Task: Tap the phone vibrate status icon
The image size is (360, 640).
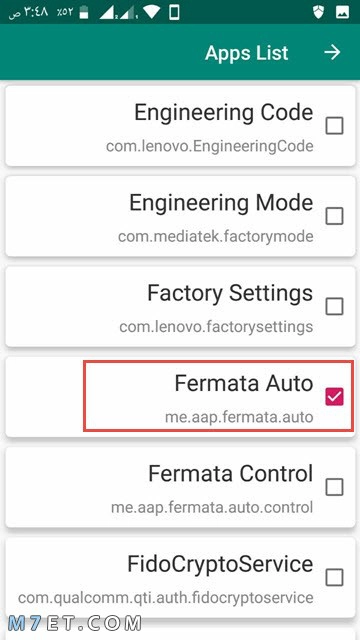Action: click(x=174, y=12)
